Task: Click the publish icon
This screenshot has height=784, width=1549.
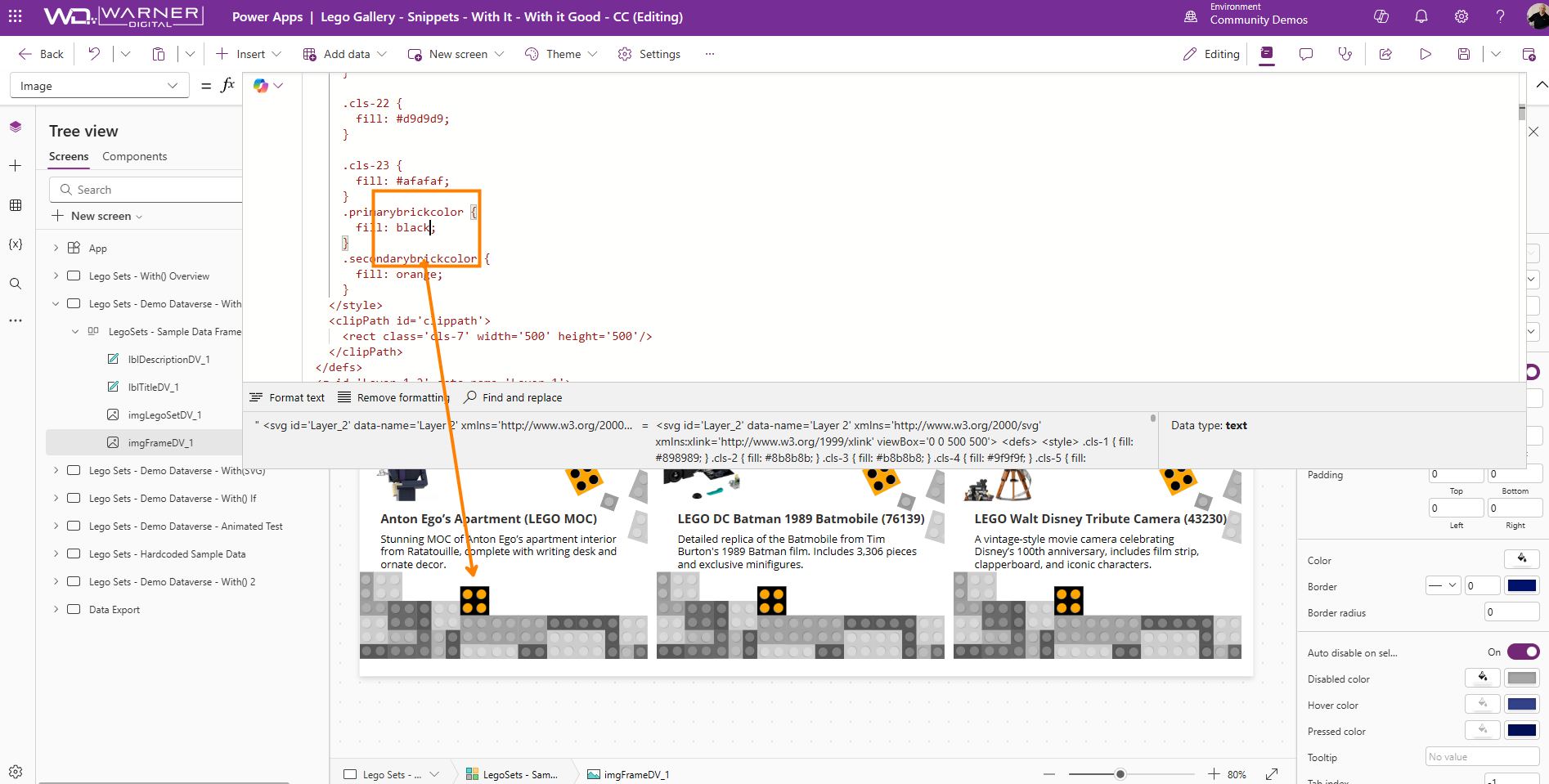Action: point(1529,54)
